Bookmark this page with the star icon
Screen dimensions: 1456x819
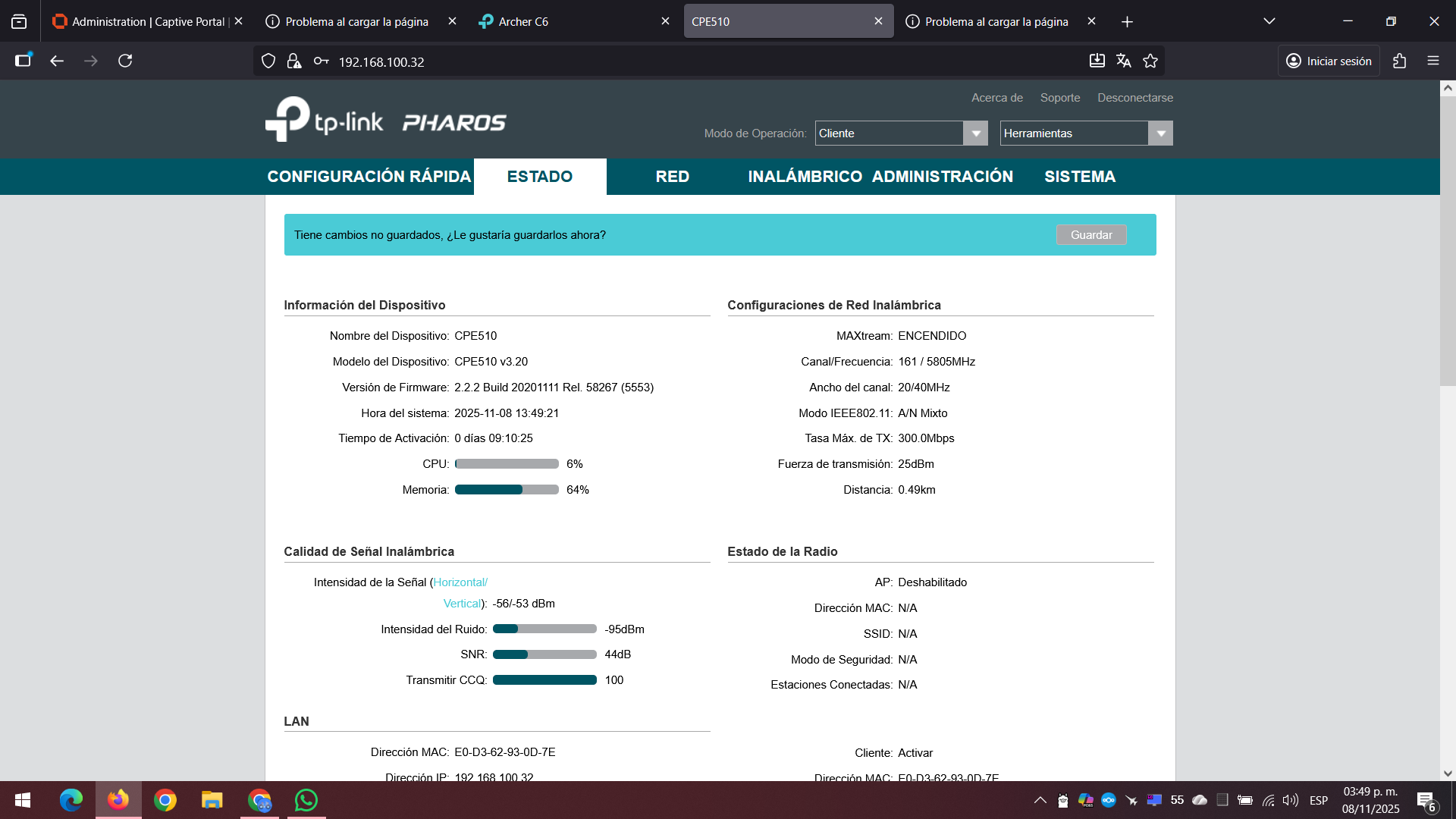(1150, 61)
